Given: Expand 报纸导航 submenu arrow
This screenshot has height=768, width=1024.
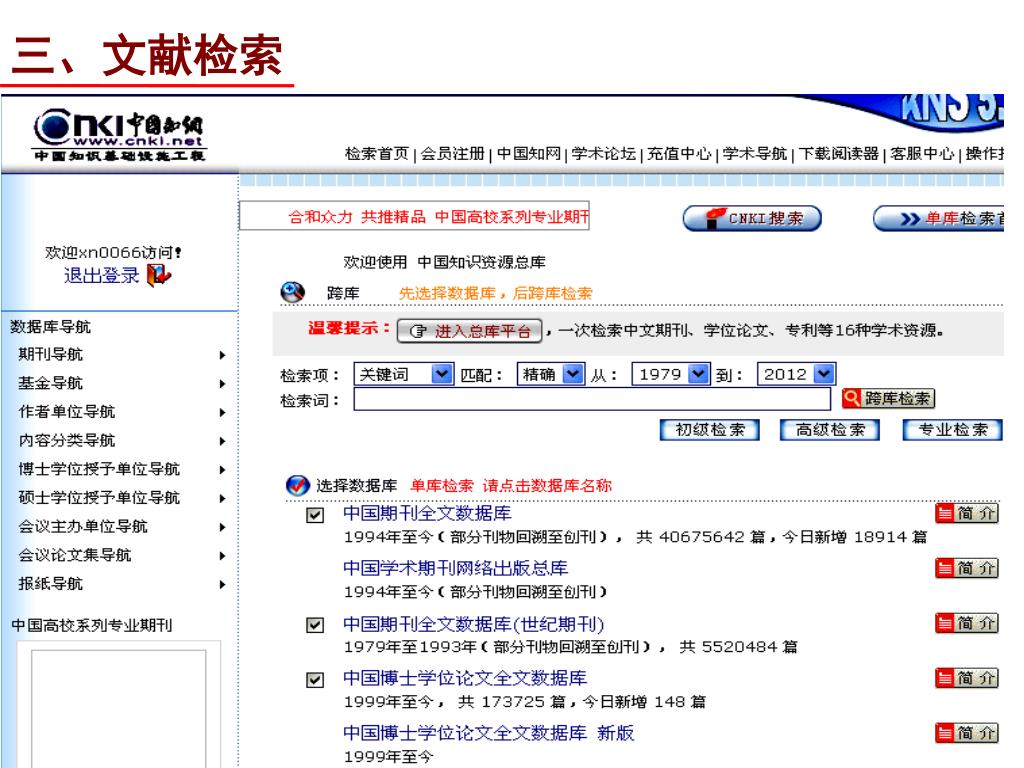Looking at the screenshot, I should tap(222, 584).
